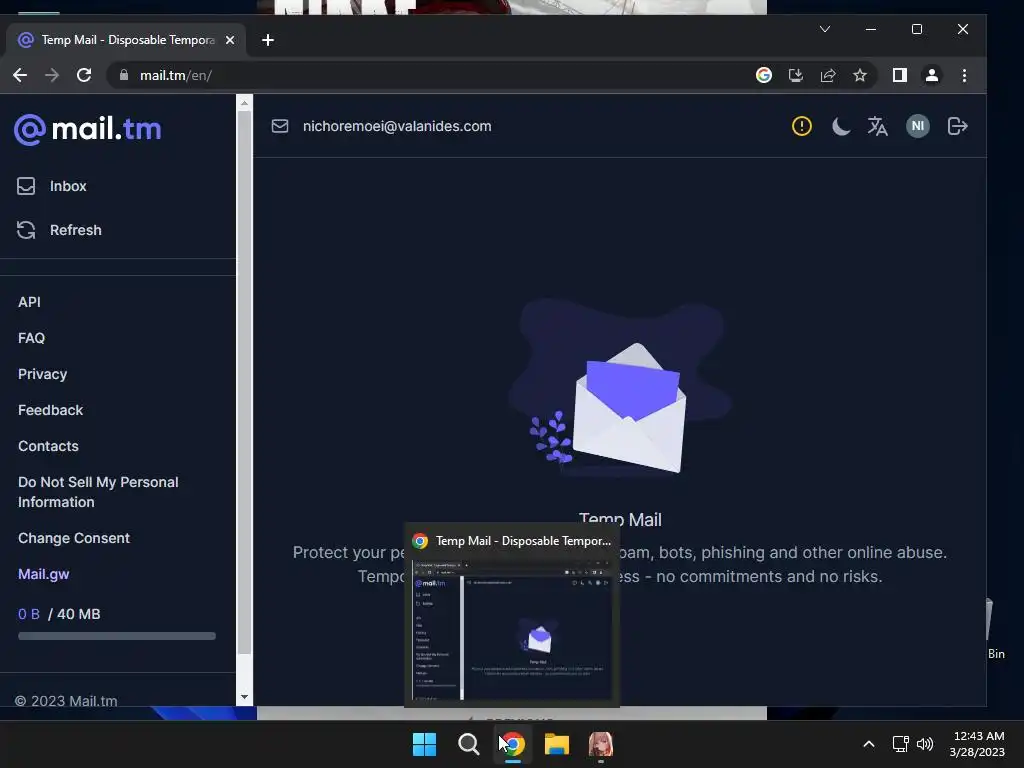This screenshot has height=768, width=1024.
Task: Open Do Not Sell My Personal Information
Action: [x=98, y=492]
